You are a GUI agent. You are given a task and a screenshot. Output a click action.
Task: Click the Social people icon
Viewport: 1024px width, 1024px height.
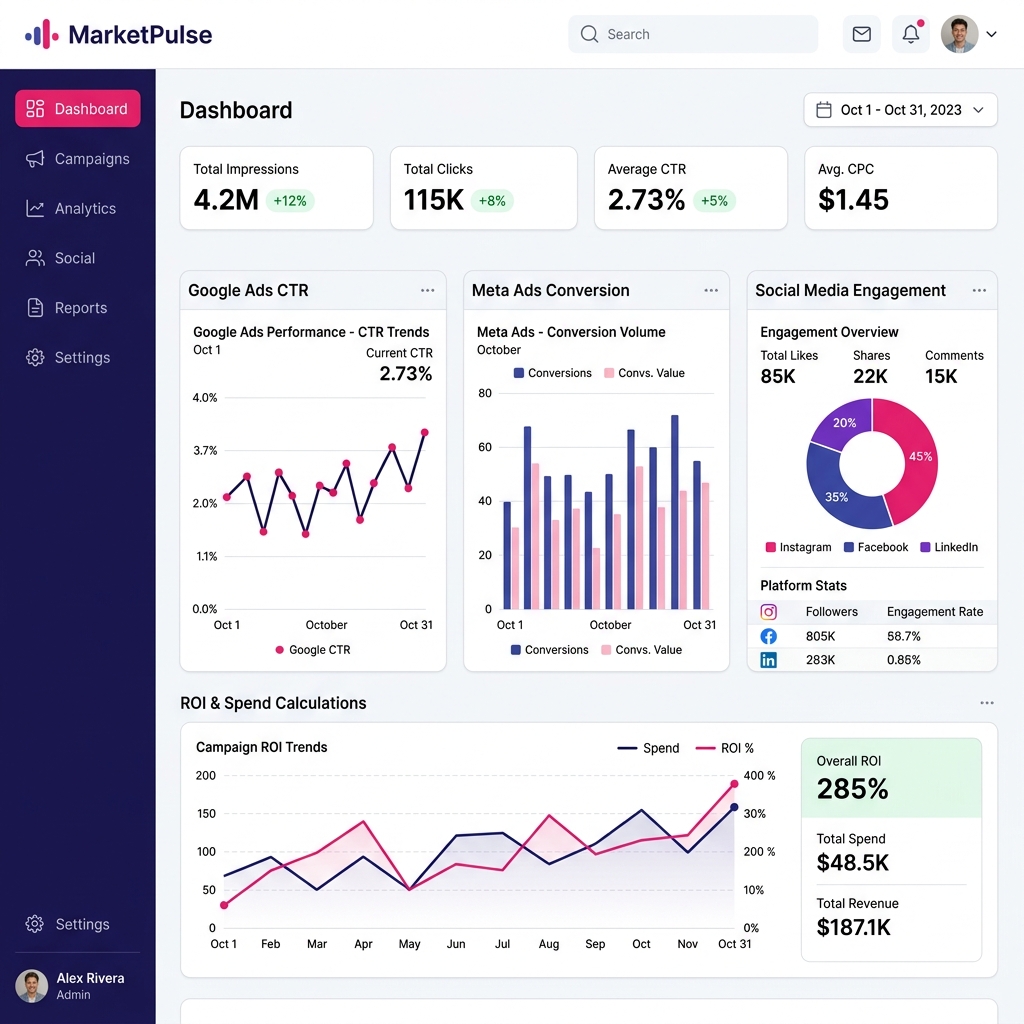(x=35, y=258)
